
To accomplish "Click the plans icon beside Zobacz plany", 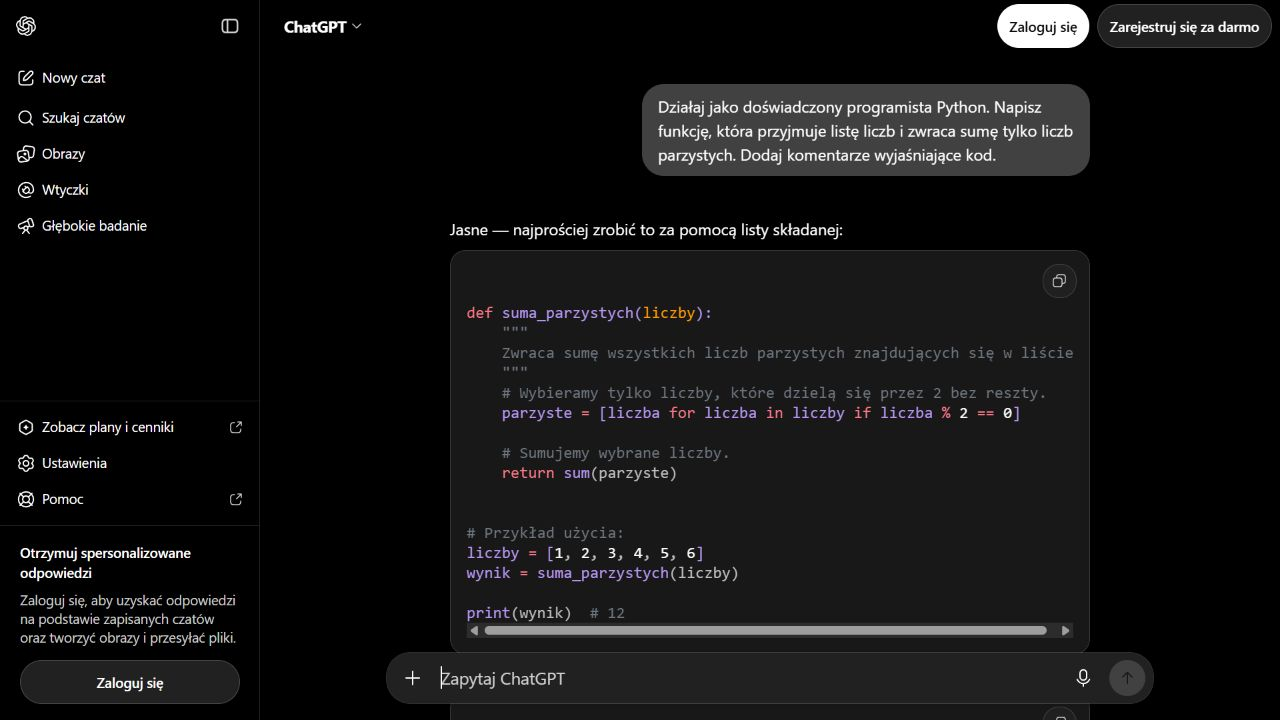I will click(x=26, y=427).
